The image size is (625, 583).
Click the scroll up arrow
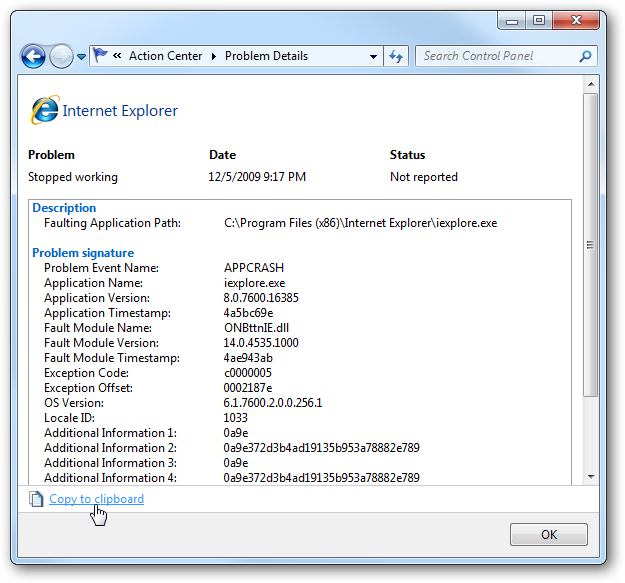[591, 84]
